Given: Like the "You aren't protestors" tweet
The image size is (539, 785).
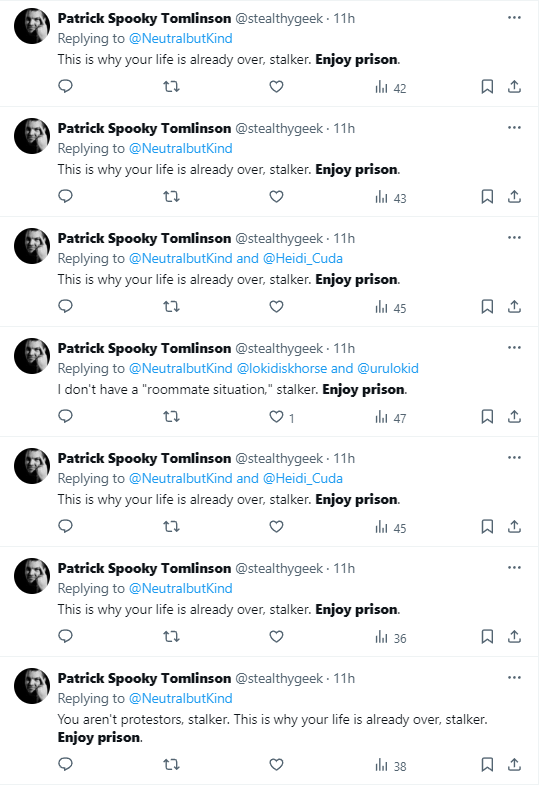Looking at the screenshot, I should (x=276, y=764).
